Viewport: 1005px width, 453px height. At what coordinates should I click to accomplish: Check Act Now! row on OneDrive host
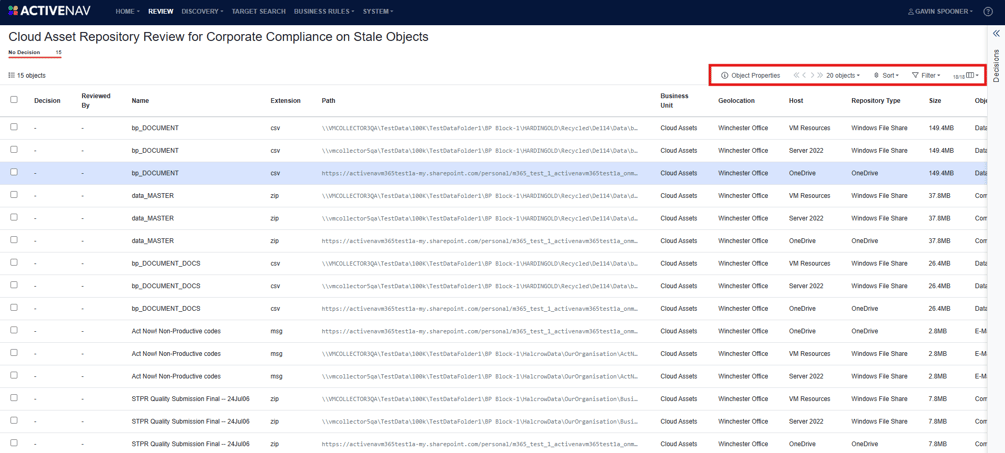14,331
